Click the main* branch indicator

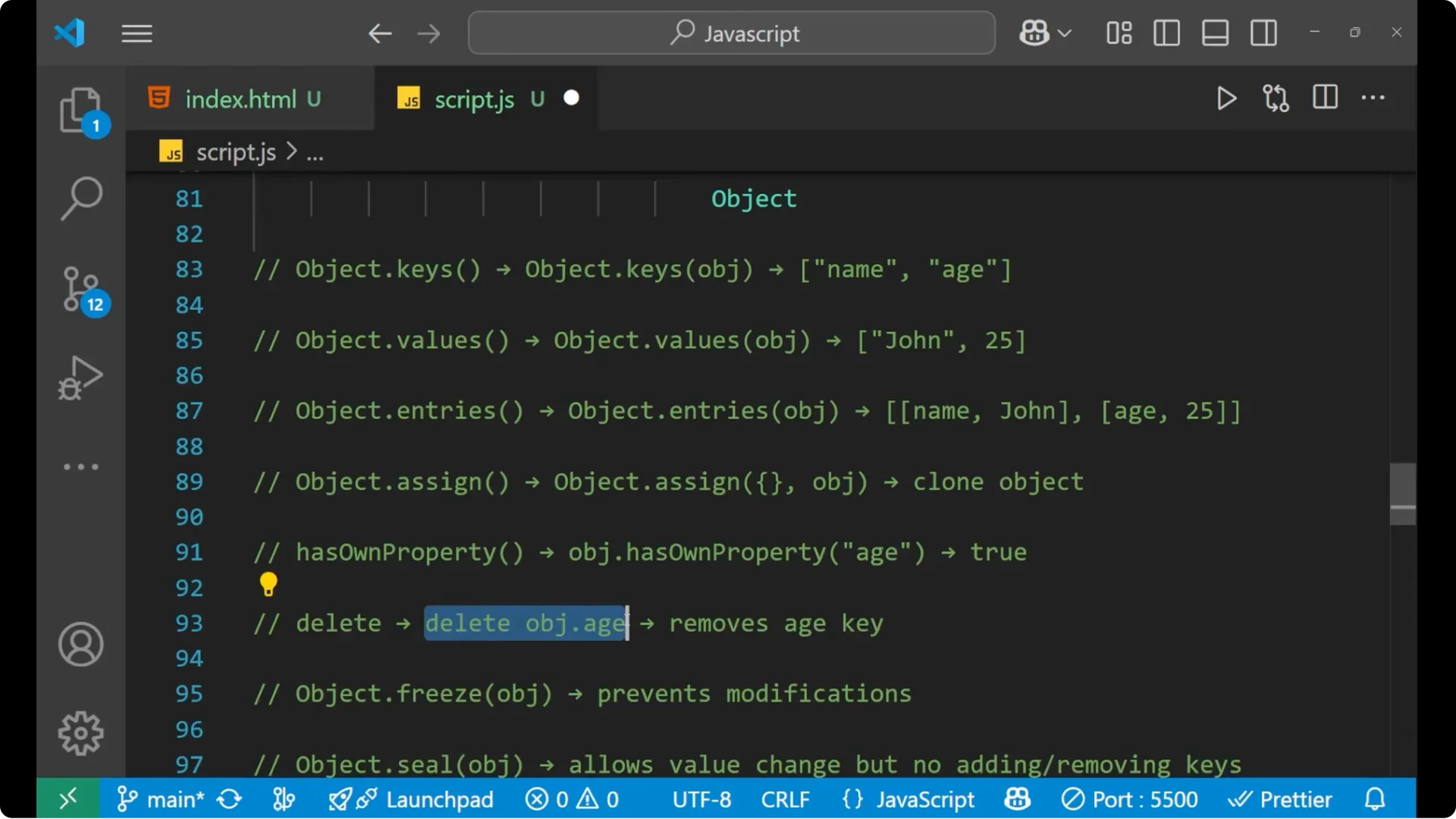177,799
